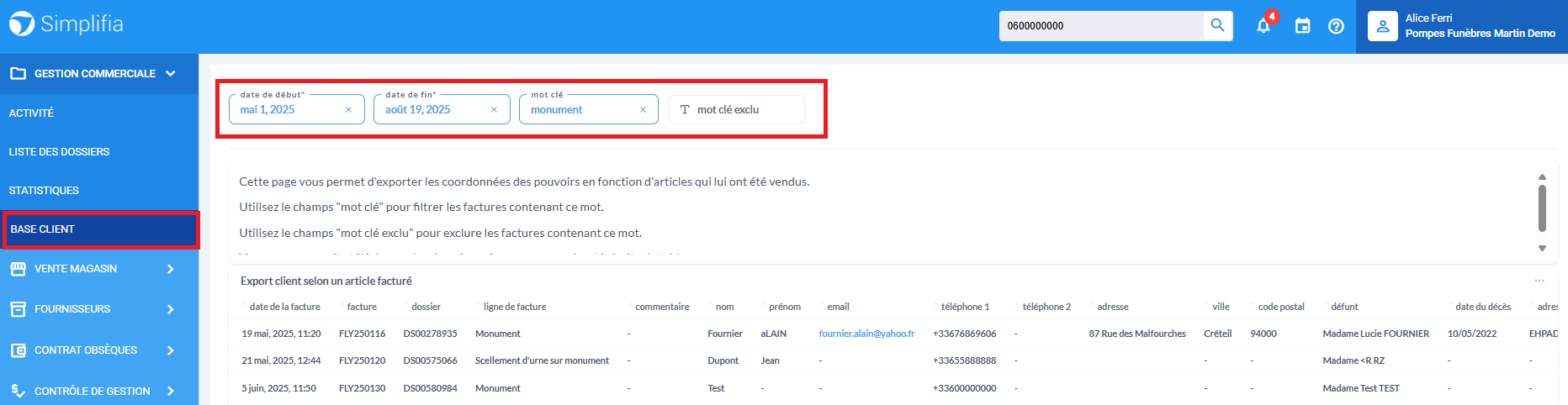Click the search magnifier icon
Viewport: 1568px width, 405px height.
[x=1217, y=25]
